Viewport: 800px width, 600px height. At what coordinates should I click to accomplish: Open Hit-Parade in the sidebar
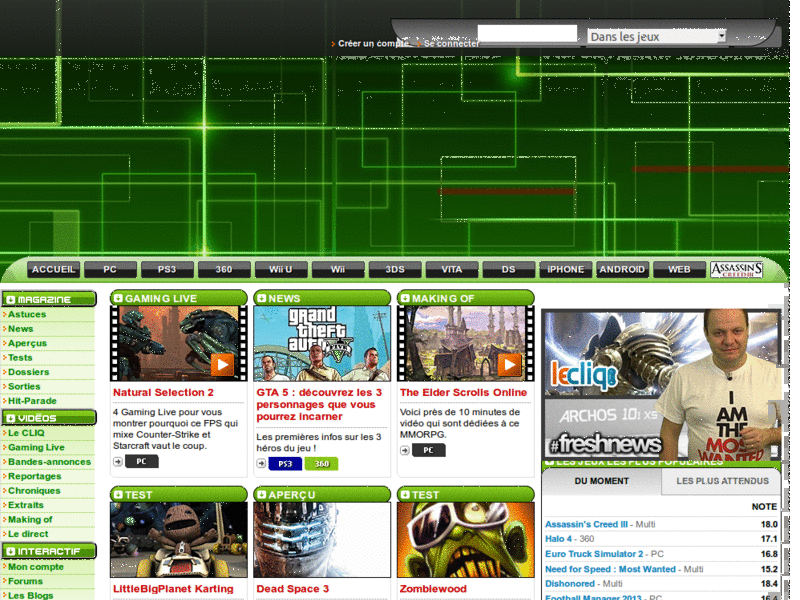tap(32, 401)
